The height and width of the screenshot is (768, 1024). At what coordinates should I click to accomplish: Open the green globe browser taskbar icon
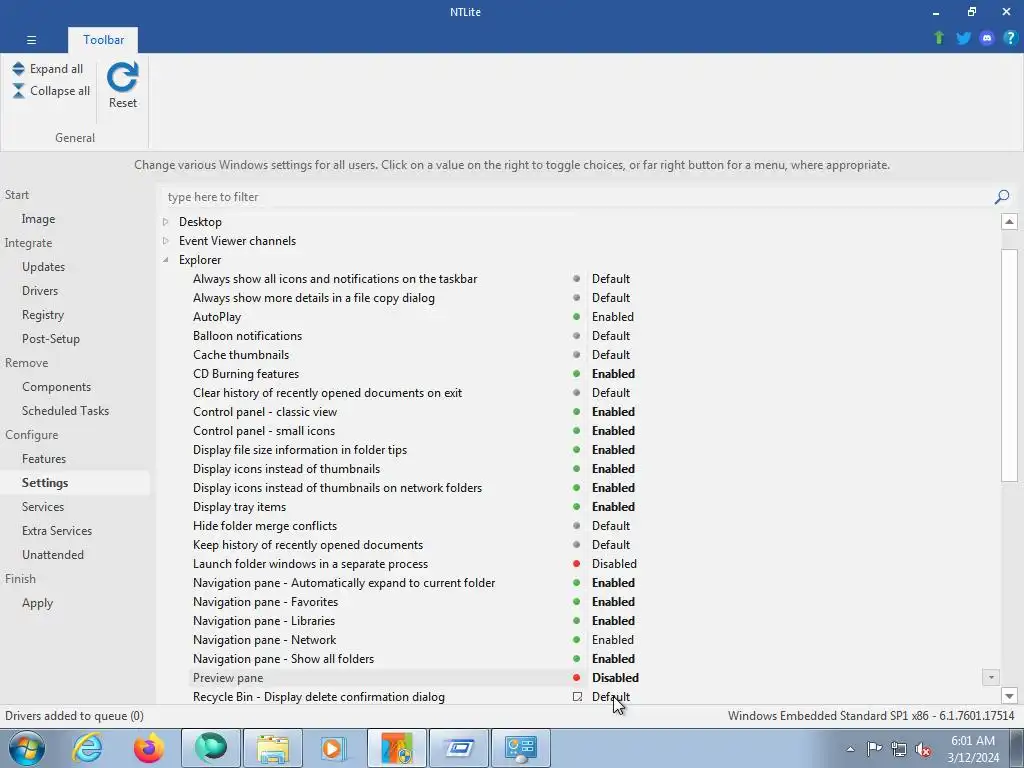211,748
